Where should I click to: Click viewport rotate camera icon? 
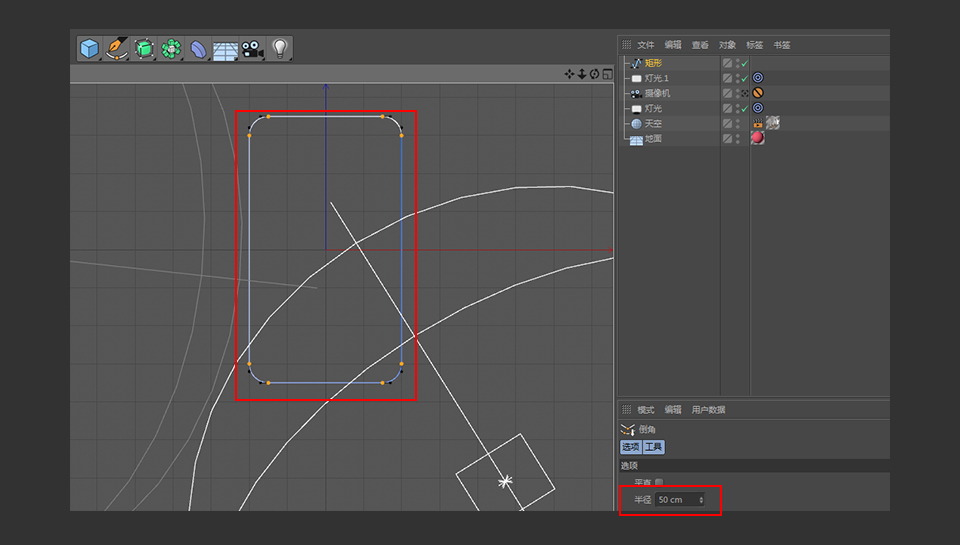594,74
